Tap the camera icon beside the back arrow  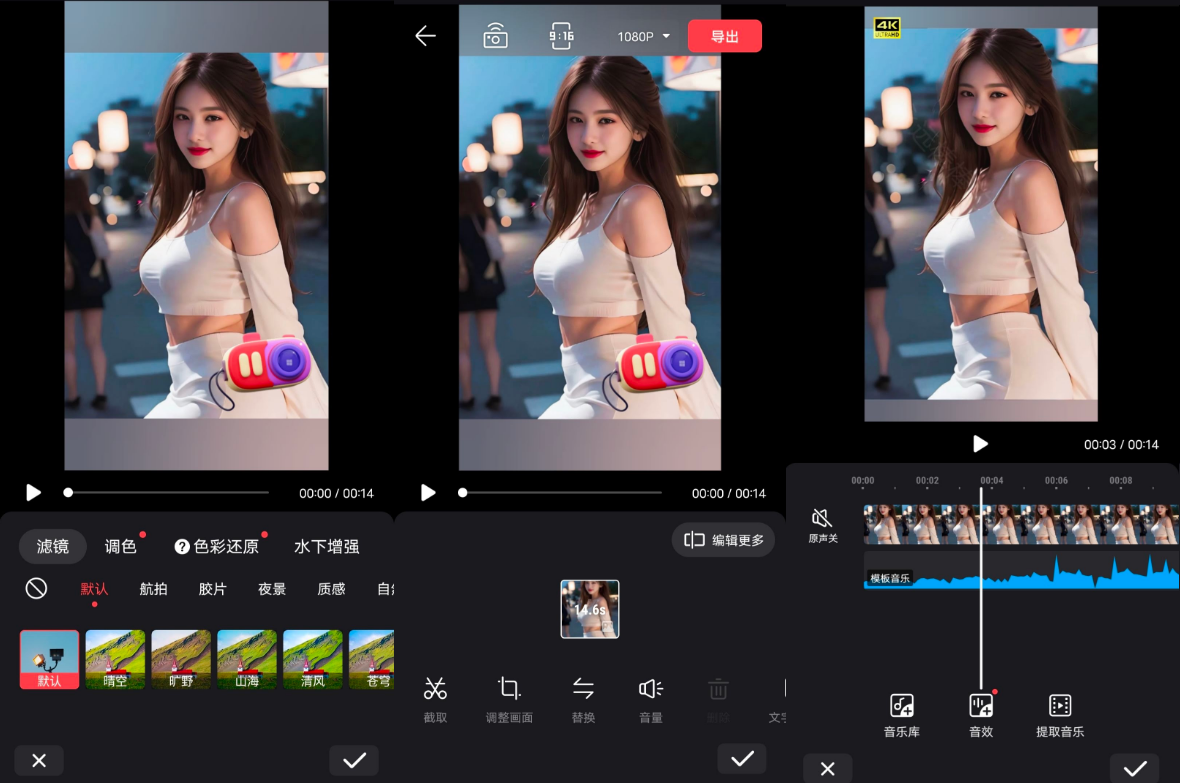[495, 37]
